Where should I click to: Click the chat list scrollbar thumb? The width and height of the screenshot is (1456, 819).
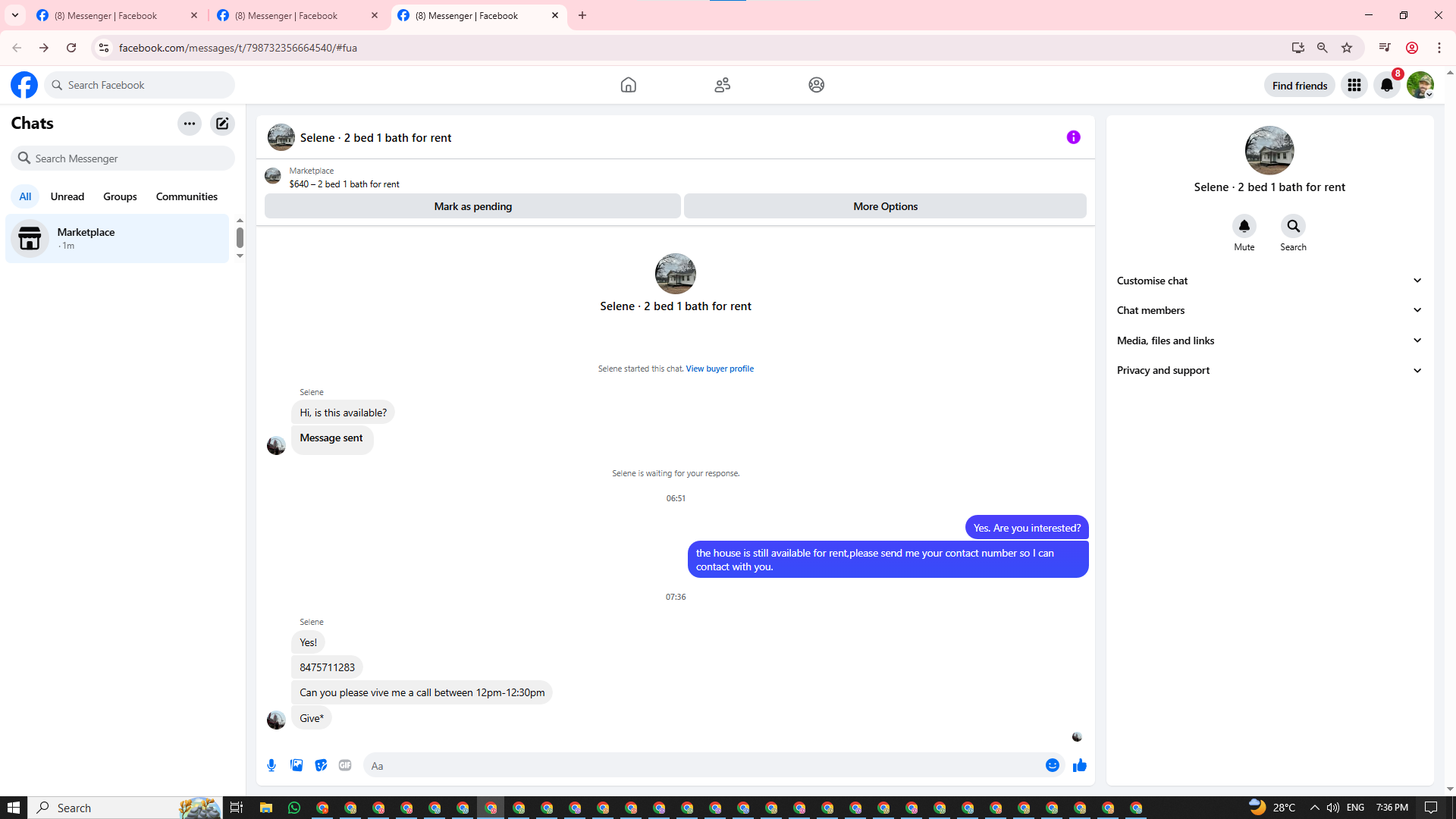(240, 237)
